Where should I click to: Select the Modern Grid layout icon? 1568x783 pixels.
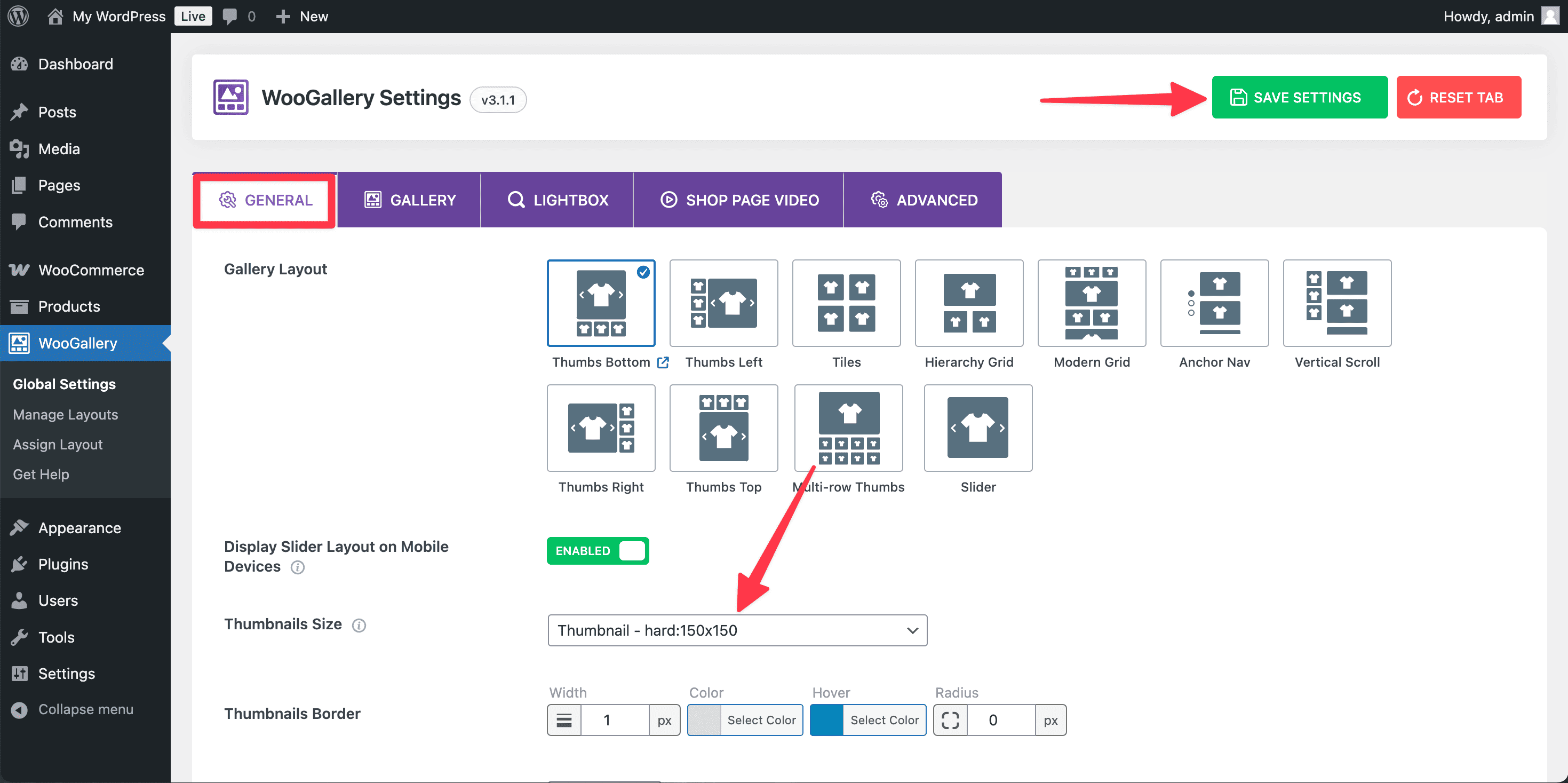[1092, 303]
